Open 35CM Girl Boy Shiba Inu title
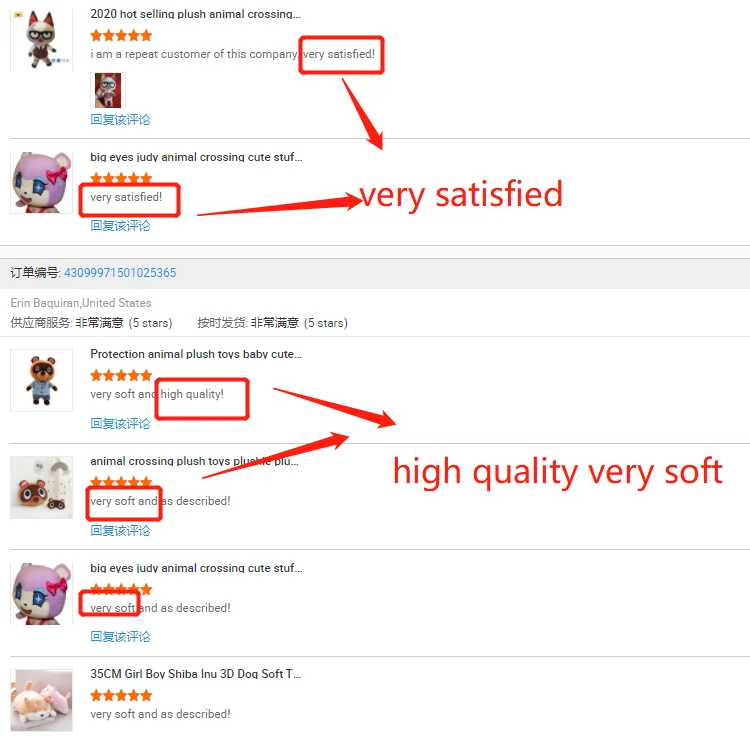This screenshot has width=750, height=737. pos(196,674)
